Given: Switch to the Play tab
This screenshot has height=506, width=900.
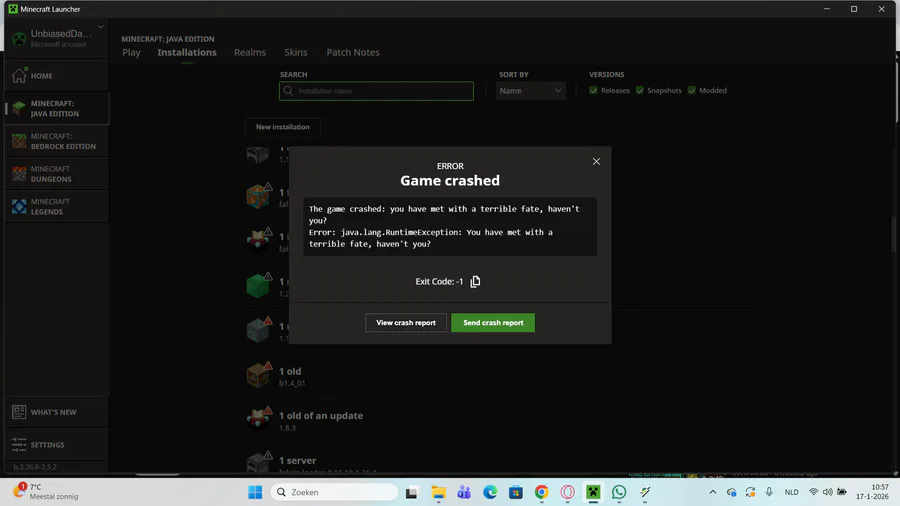Looking at the screenshot, I should pos(131,52).
